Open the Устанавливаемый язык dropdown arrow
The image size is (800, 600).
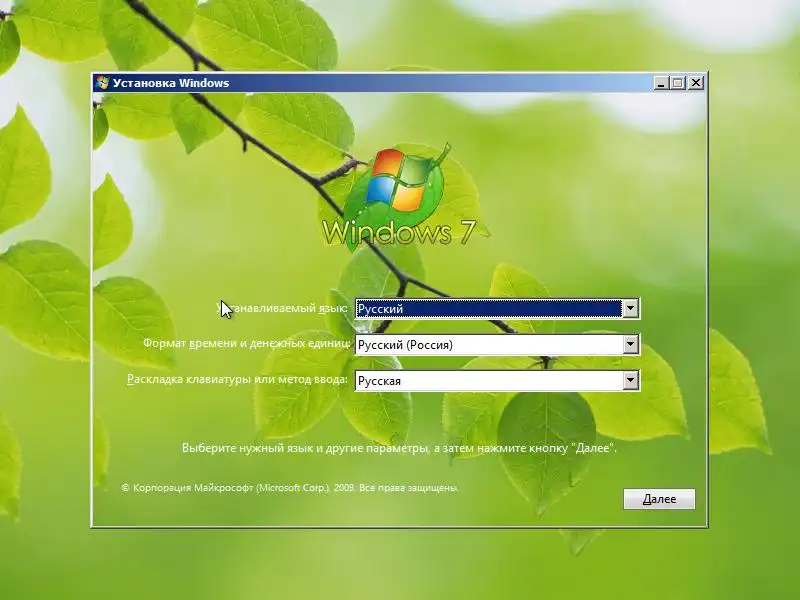coord(631,308)
